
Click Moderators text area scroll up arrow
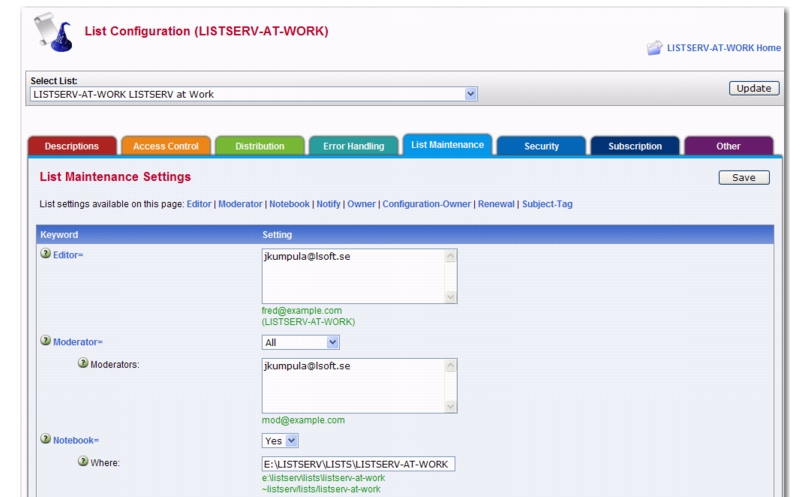[x=450, y=365]
